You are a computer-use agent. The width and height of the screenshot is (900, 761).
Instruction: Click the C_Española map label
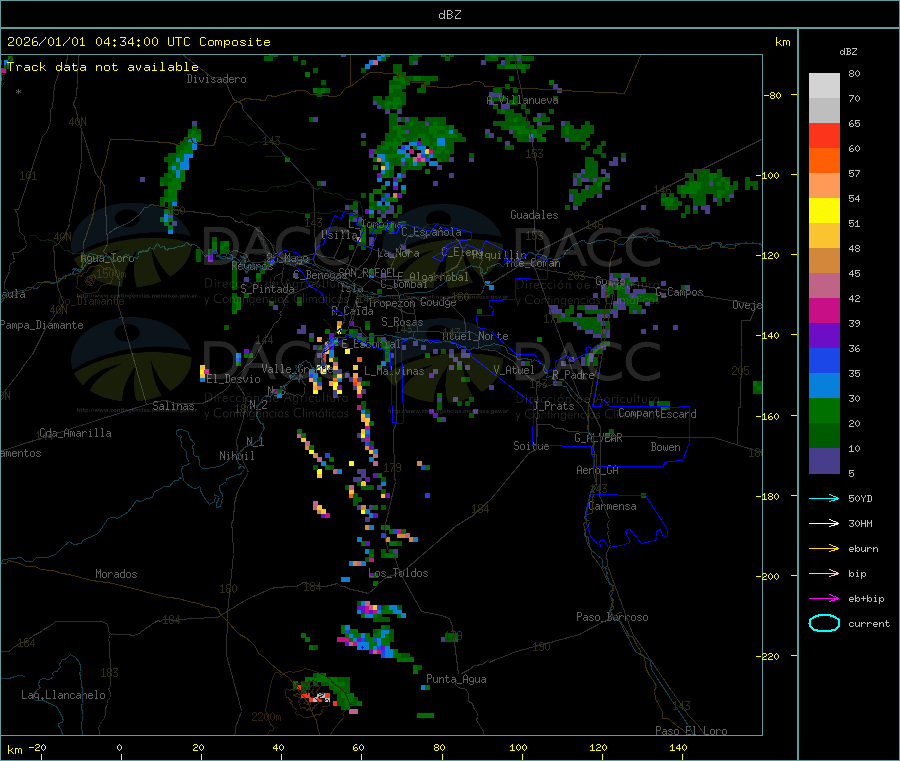point(431,232)
